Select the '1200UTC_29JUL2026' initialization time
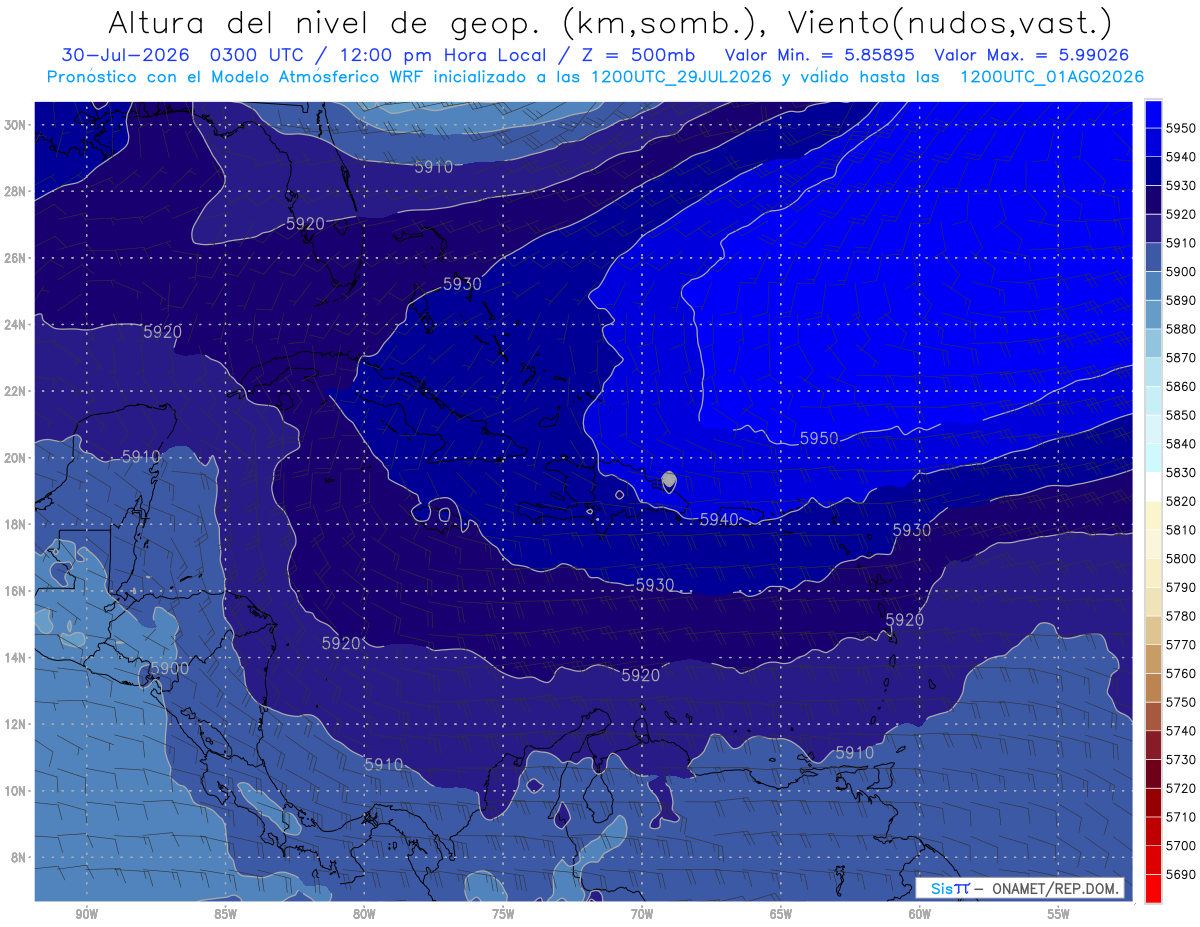The image size is (1200, 927). coord(680,77)
